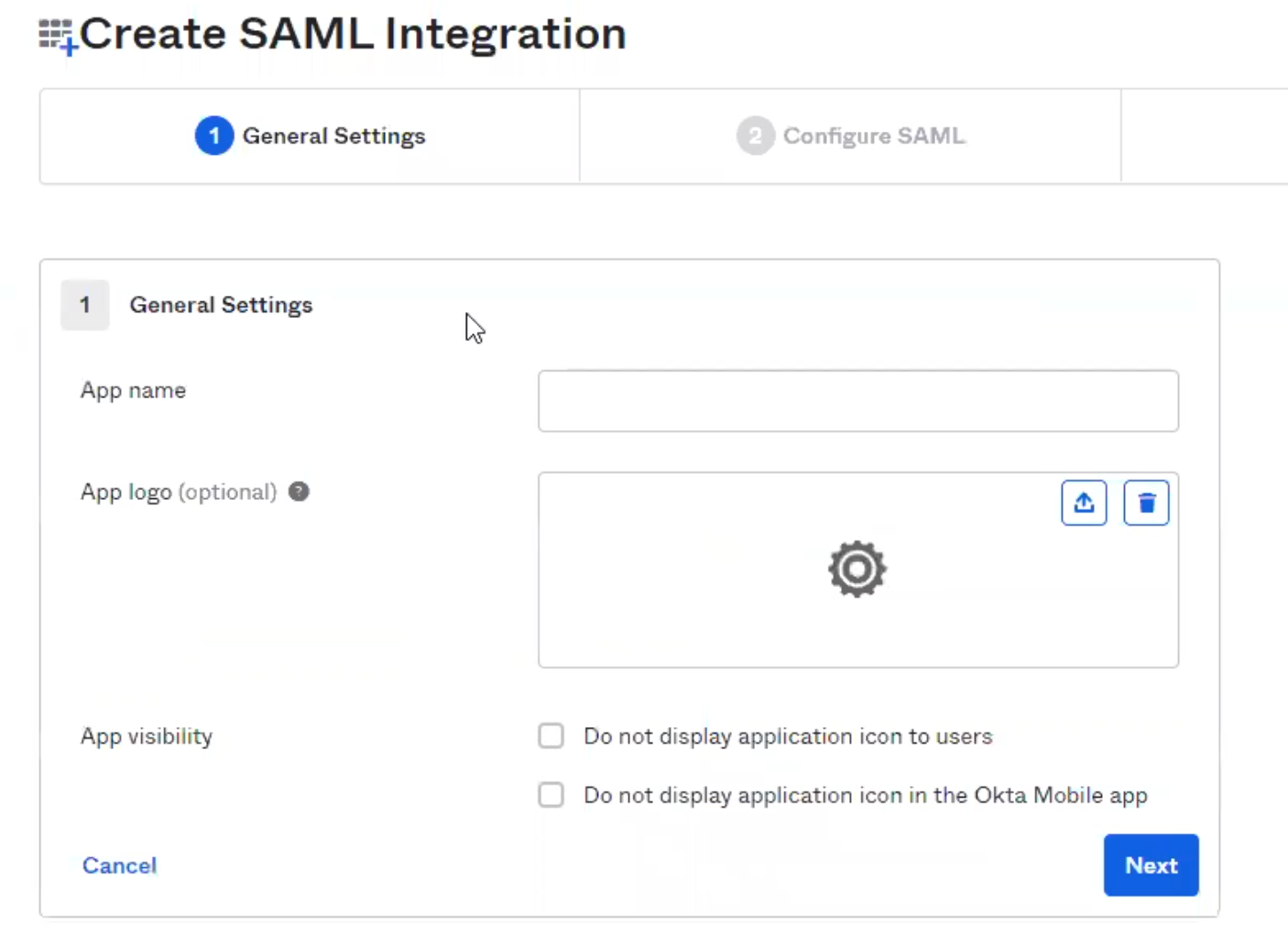Check Do not display application icon to users
The height and width of the screenshot is (935, 1288).
point(551,735)
